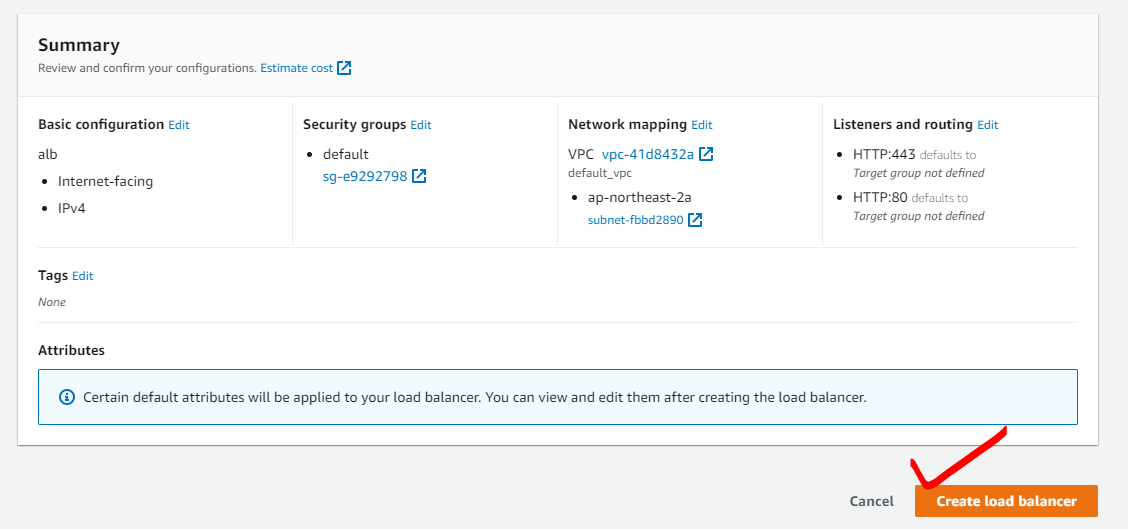Edit the Security groups section
Screen dimensions: 1128x529
tap(421, 125)
